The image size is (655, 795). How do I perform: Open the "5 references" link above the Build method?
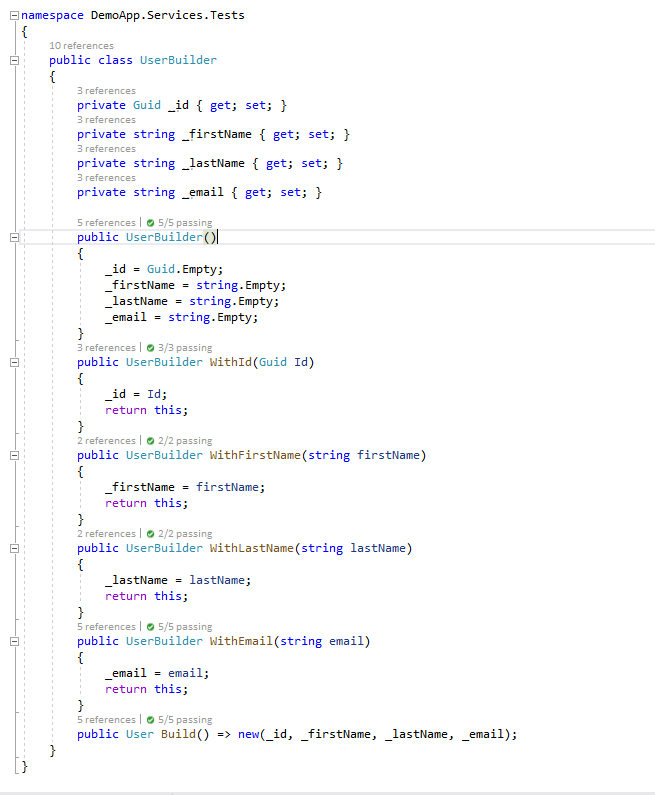pos(105,720)
